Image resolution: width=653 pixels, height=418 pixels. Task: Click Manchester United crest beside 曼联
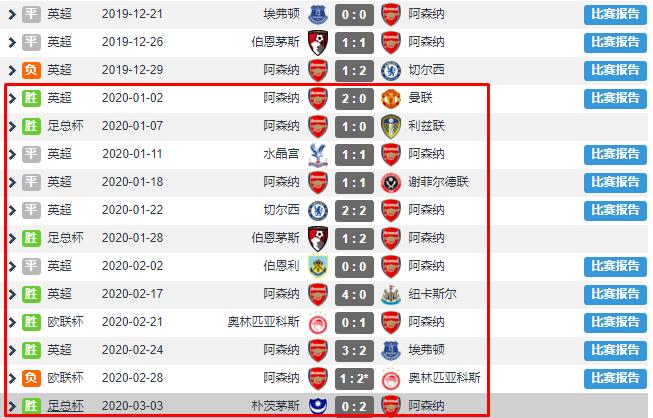click(x=391, y=98)
